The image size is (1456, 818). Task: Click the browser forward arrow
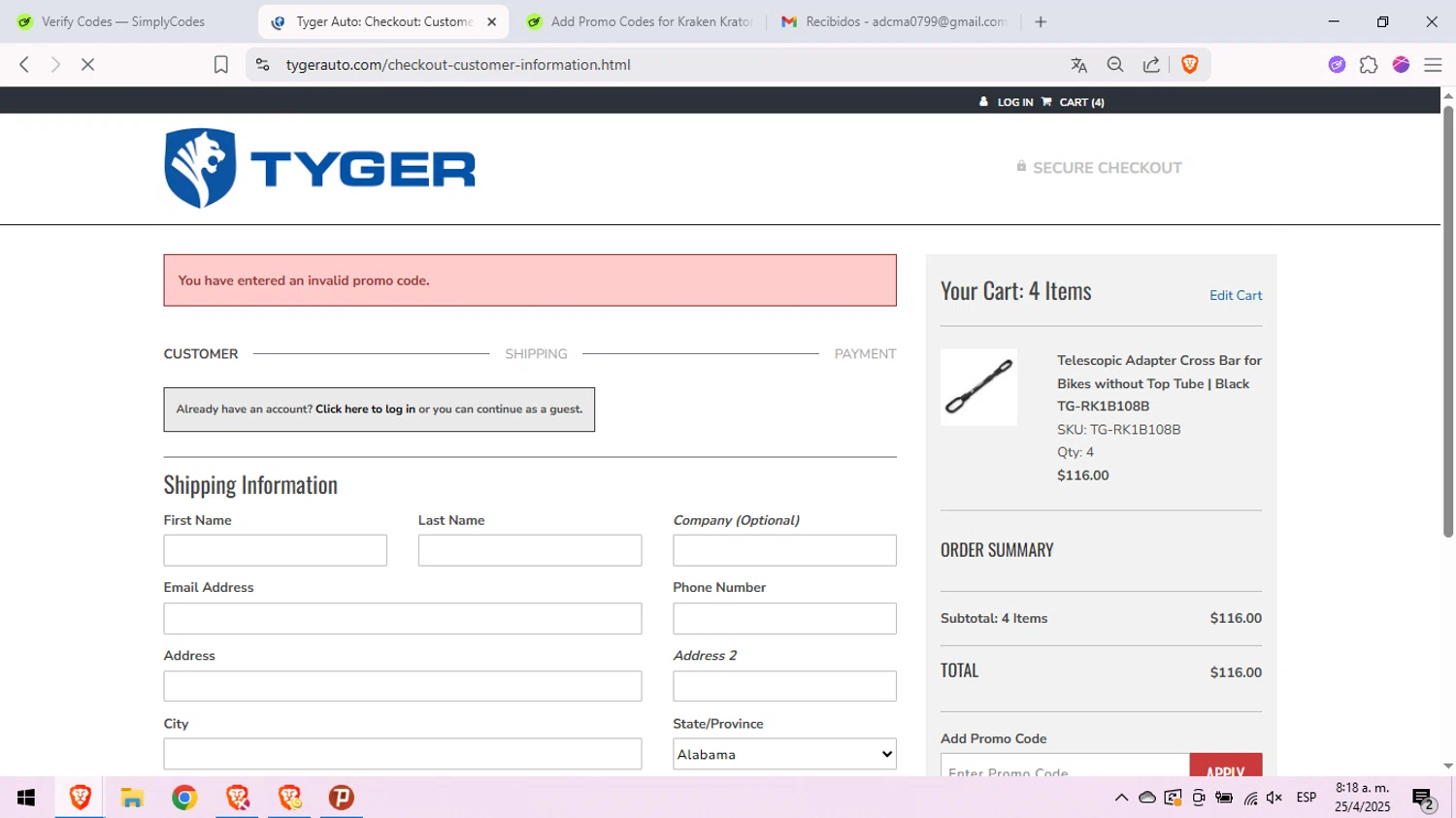[55, 65]
